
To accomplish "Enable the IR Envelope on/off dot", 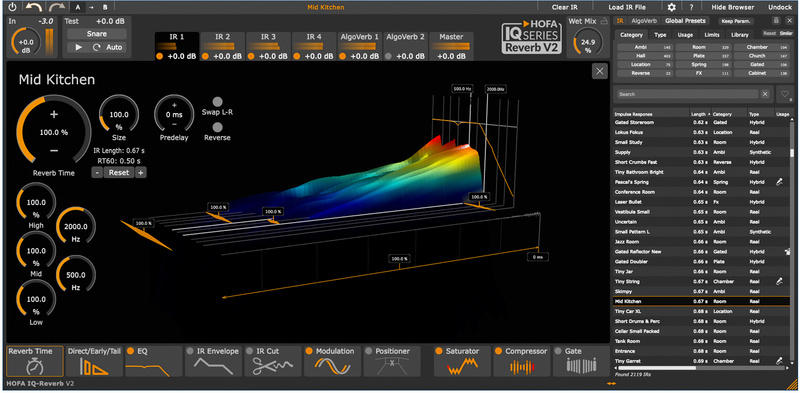I will [x=190, y=351].
